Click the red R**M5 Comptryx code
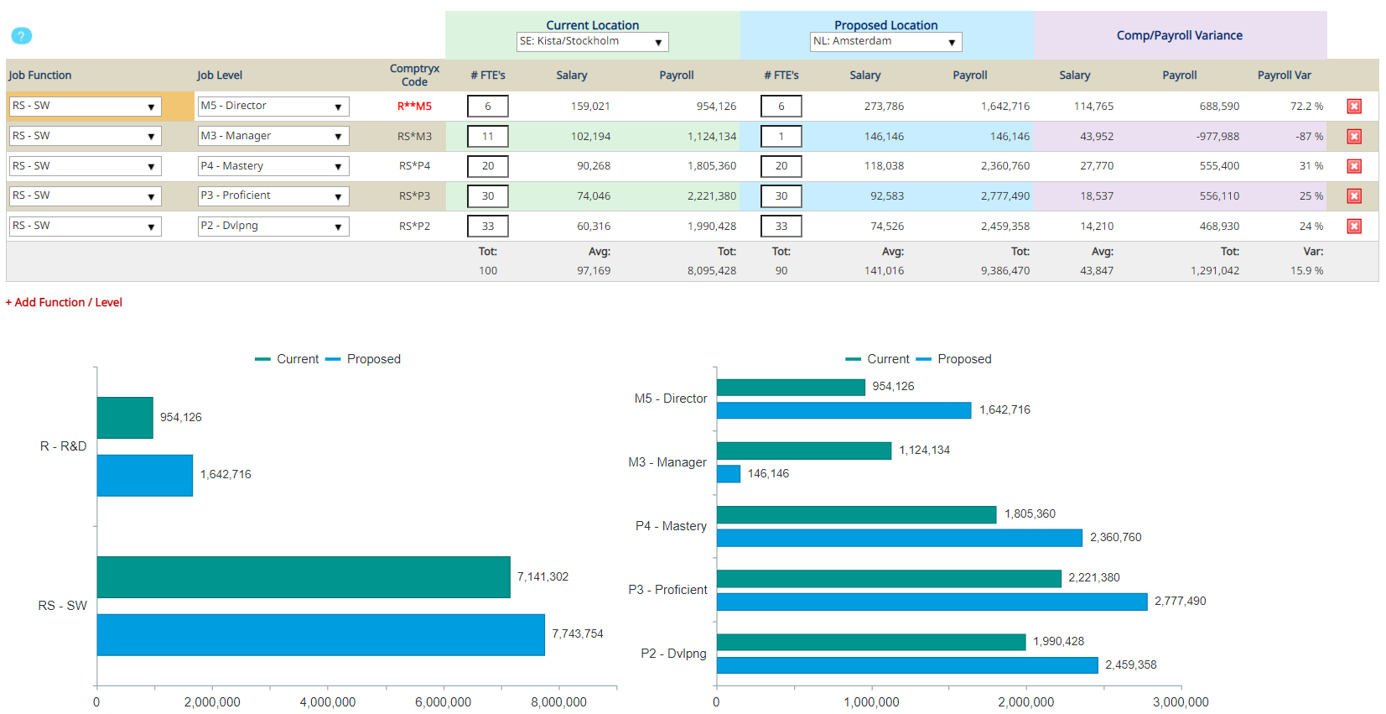The image size is (1386, 714). [x=413, y=105]
